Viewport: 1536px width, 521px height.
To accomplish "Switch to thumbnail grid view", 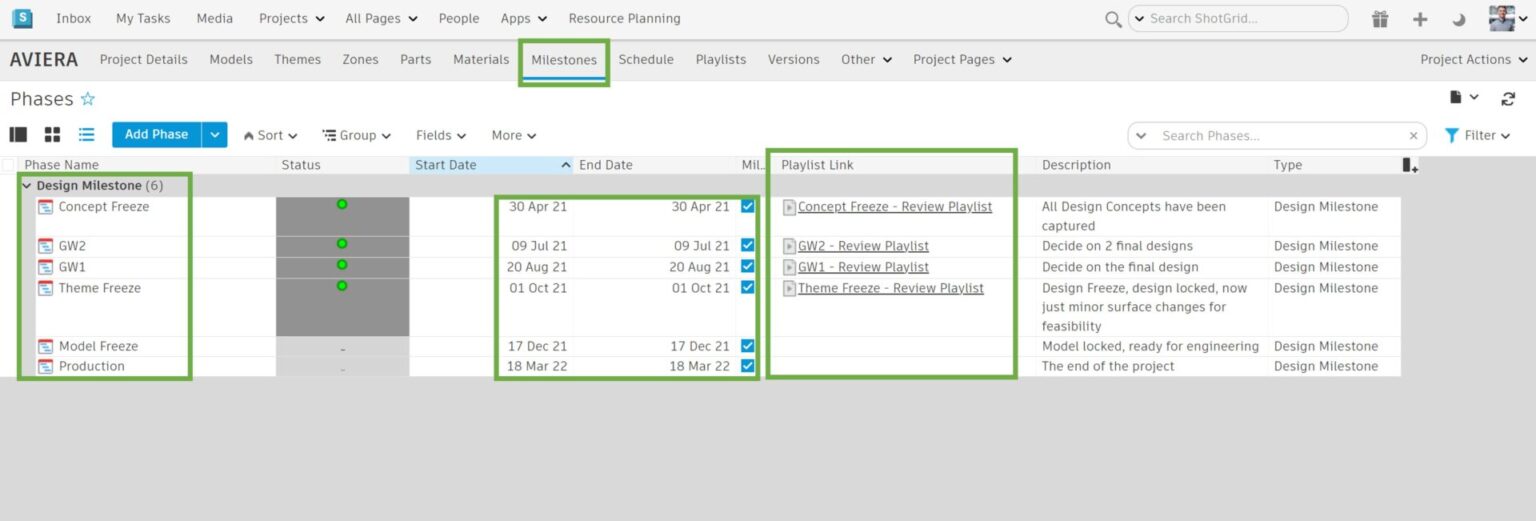I will pyautogui.click(x=53, y=135).
